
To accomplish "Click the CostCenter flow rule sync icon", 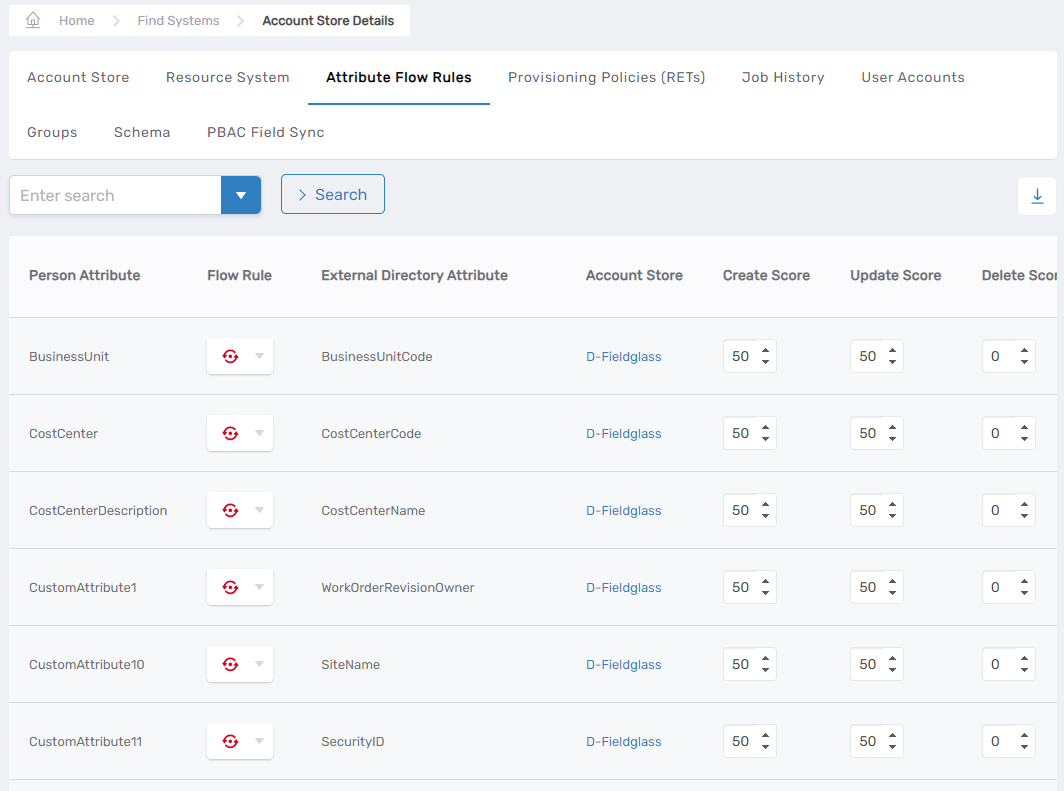I will (230, 433).
